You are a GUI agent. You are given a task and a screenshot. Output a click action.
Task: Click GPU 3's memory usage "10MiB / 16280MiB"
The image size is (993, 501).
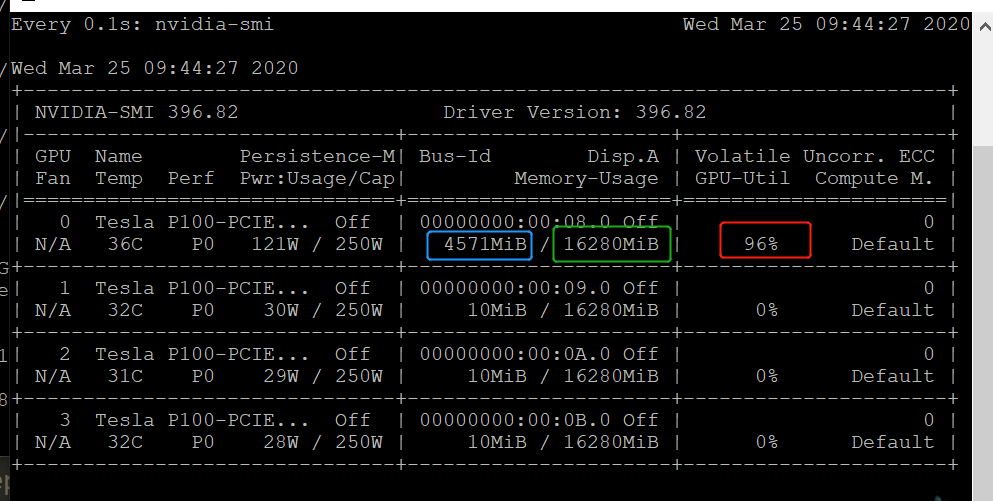pyautogui.click(x=563, y=442)
